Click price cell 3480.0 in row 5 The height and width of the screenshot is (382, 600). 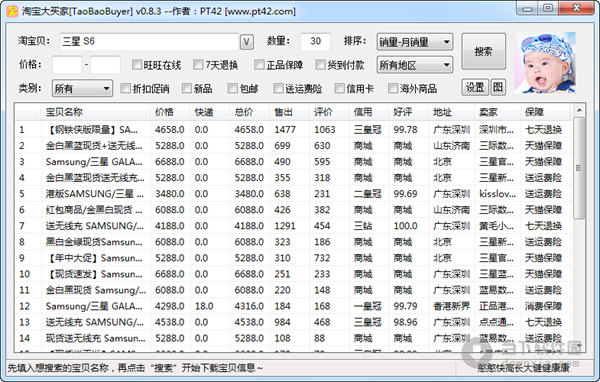[170, 194]
